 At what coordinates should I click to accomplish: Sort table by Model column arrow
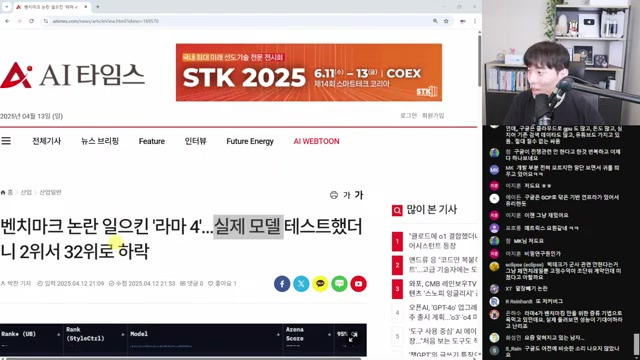[x=278, y=334]
